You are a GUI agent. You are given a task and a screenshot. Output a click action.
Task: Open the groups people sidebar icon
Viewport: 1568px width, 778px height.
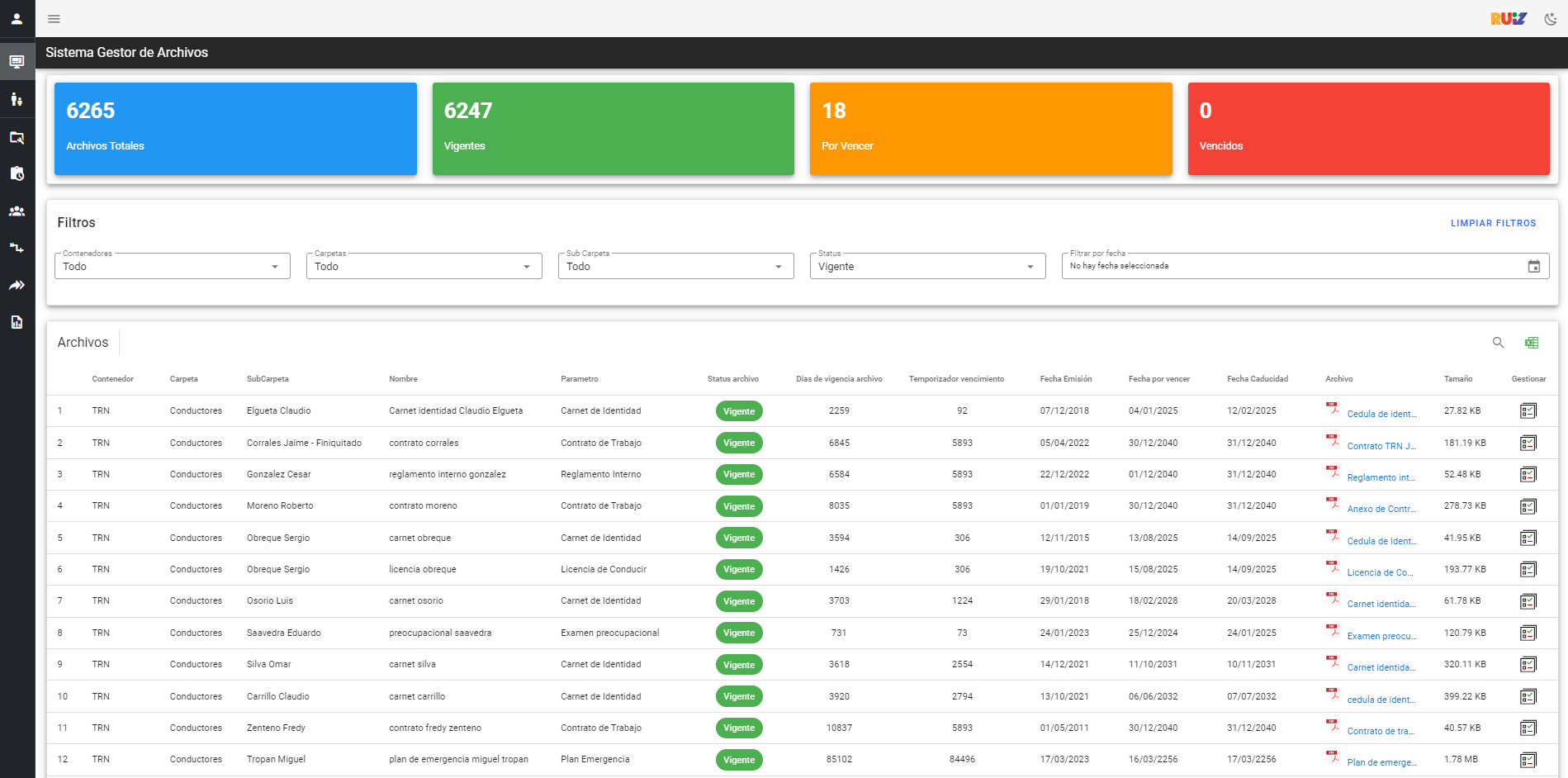pos(17,211)
